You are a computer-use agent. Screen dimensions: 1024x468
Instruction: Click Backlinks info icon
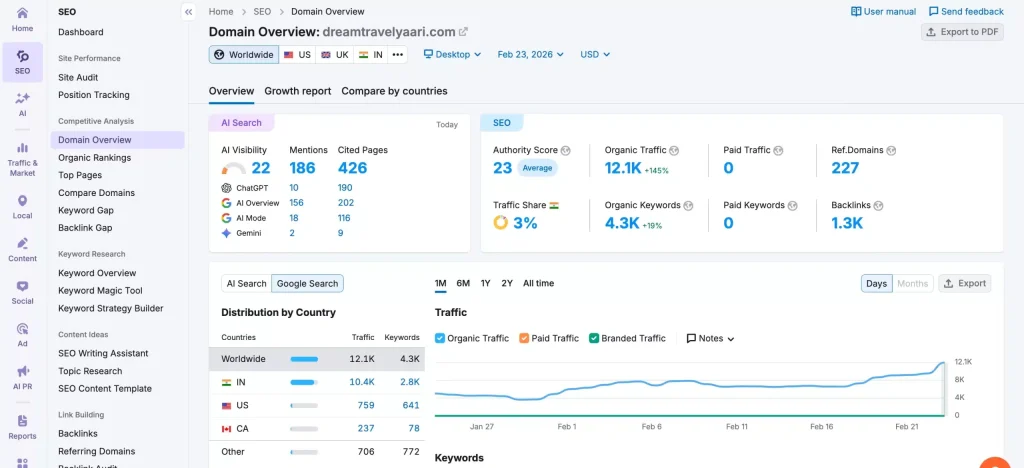tap(879, 205)
